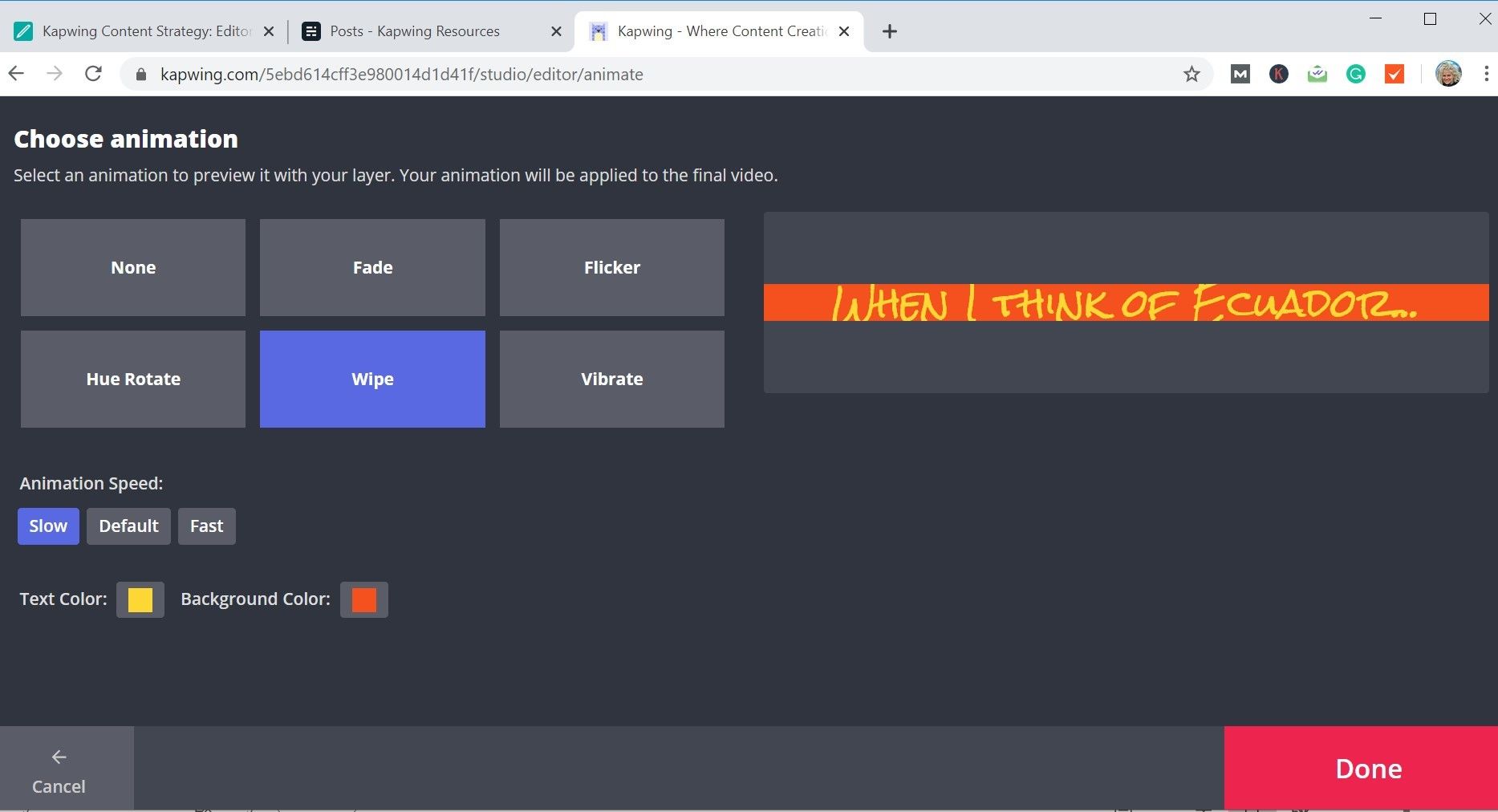Open the Gmail extension icon
Image resolution: width=1498 pixels, height=812 pixels.
(x=1240, y=75)
